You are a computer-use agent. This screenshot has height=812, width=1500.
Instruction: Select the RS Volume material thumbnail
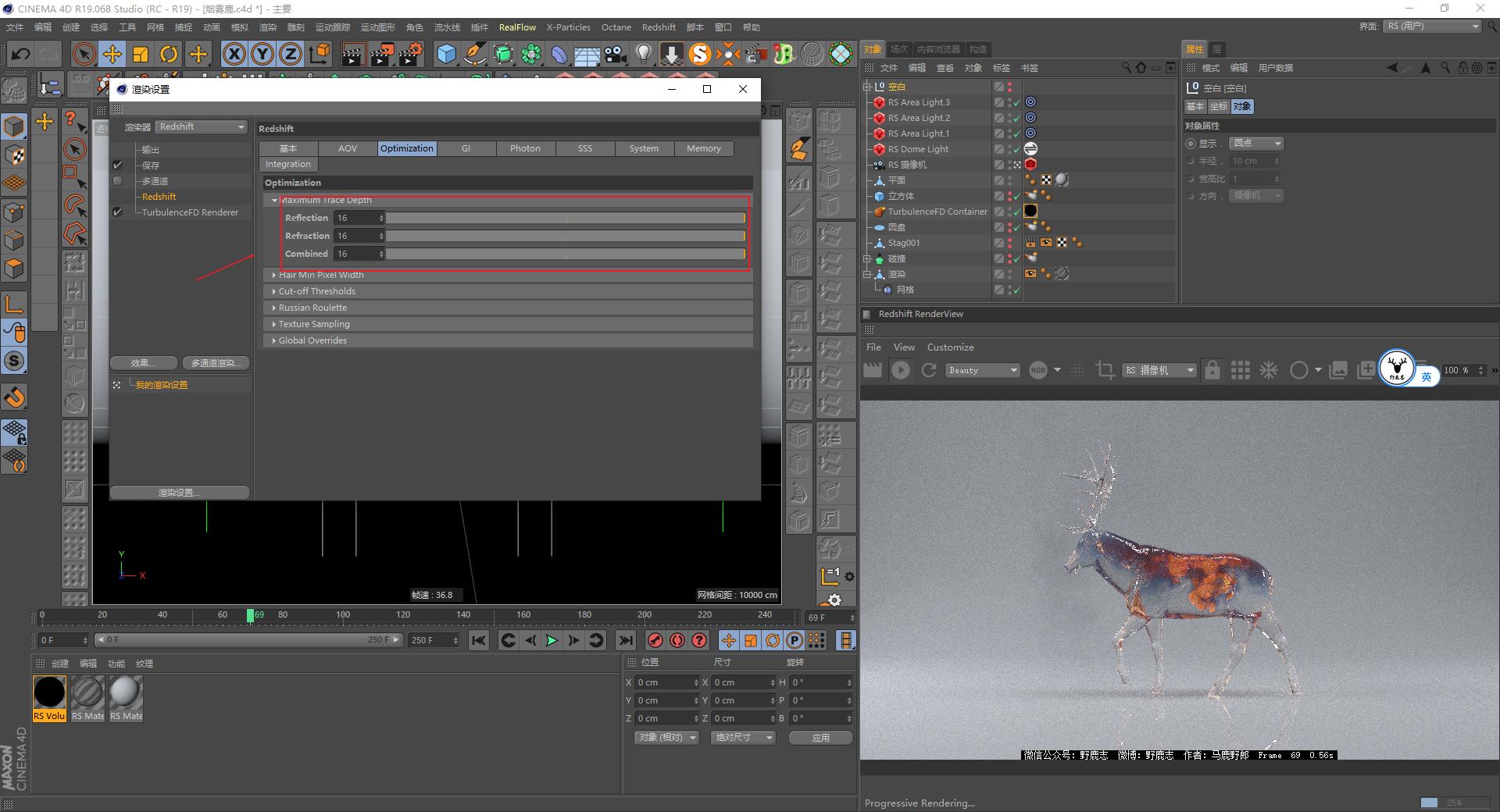(49, 693)
